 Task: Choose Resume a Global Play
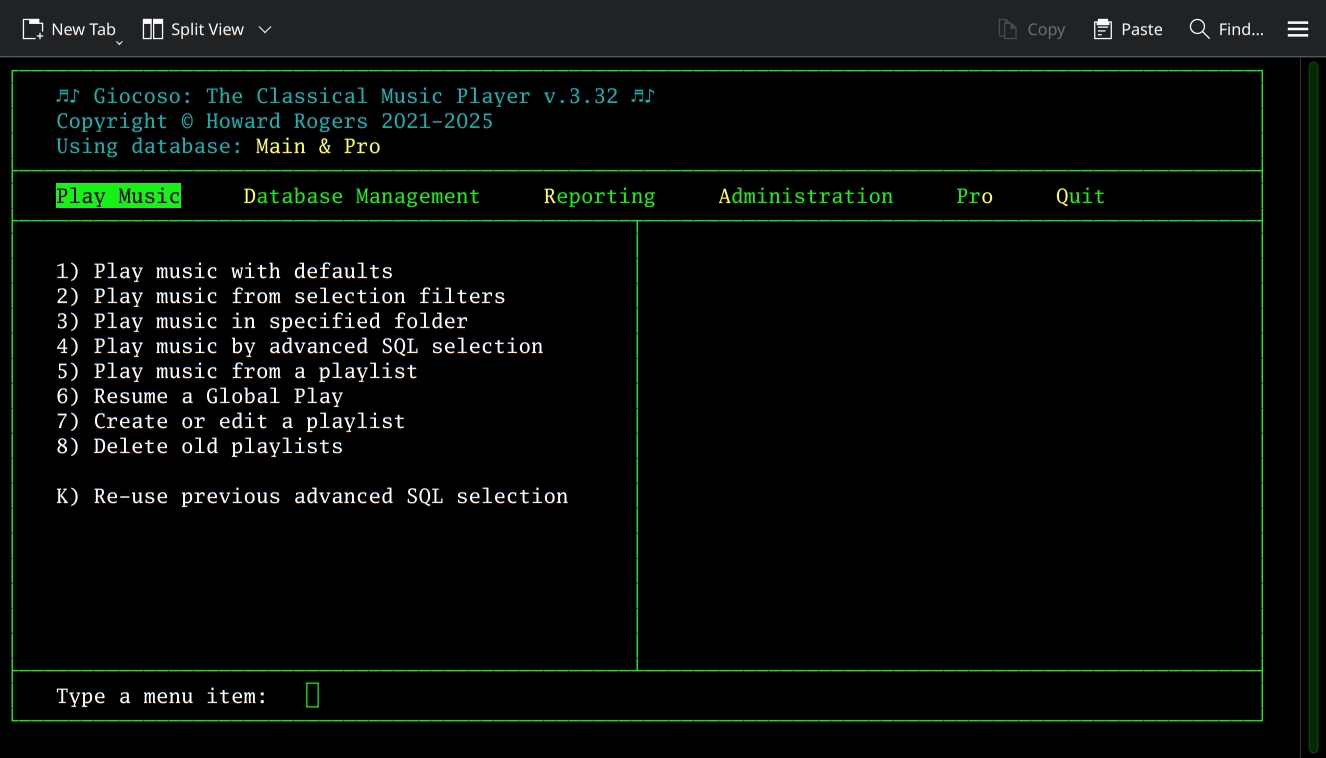[199, 395]
